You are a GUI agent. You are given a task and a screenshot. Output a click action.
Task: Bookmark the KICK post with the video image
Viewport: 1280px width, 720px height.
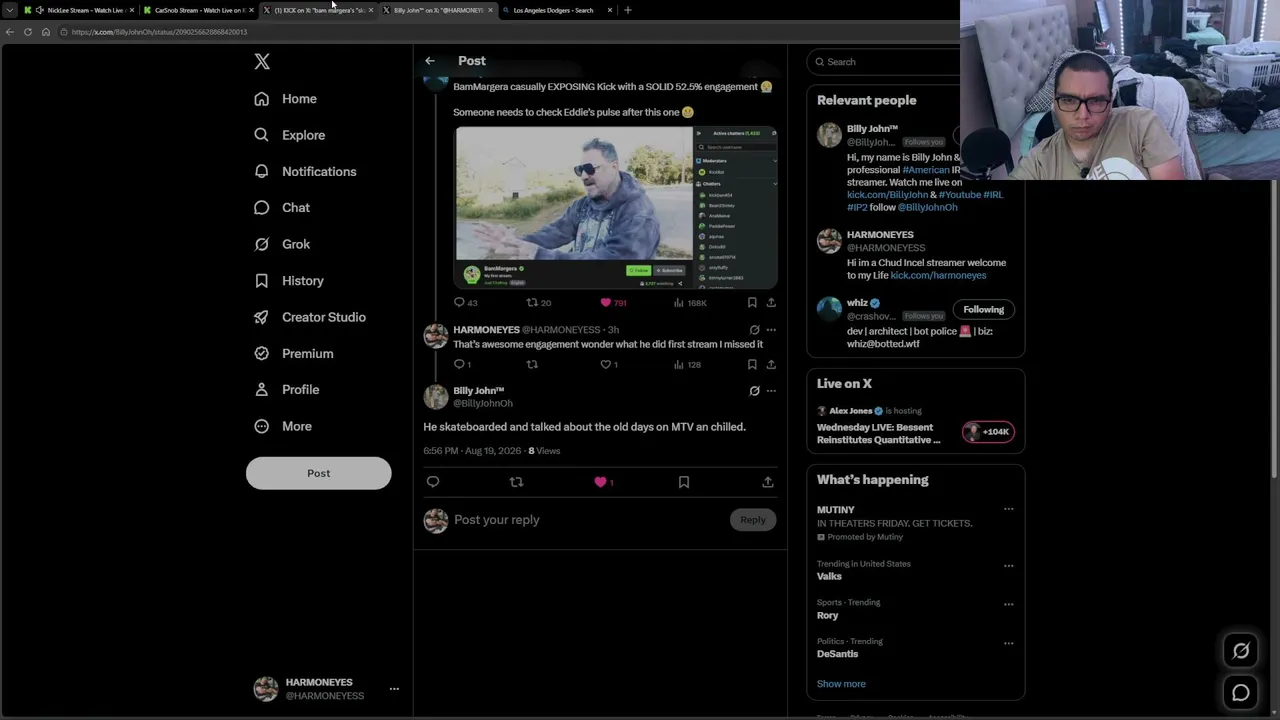click(752, 303)
